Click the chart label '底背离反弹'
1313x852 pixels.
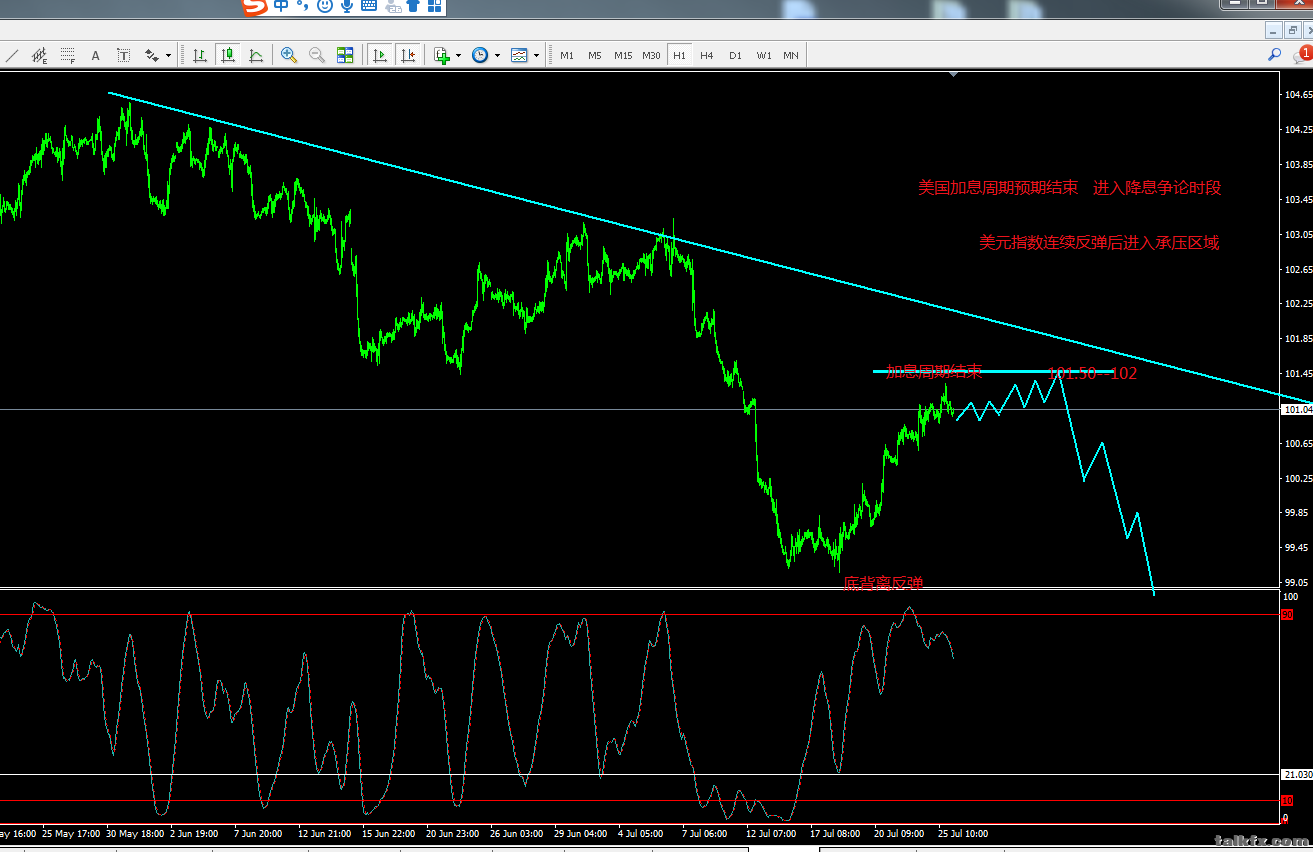(x=883, y=583)
